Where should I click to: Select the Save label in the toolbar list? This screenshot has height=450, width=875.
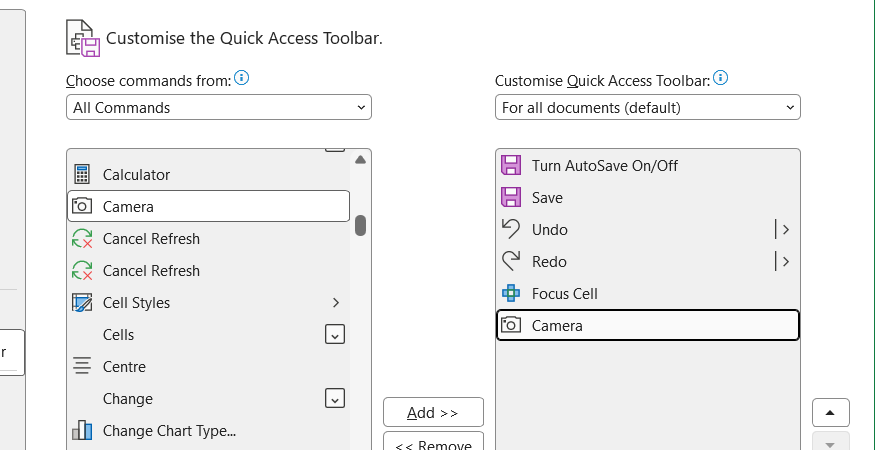[x=547, y=198]
